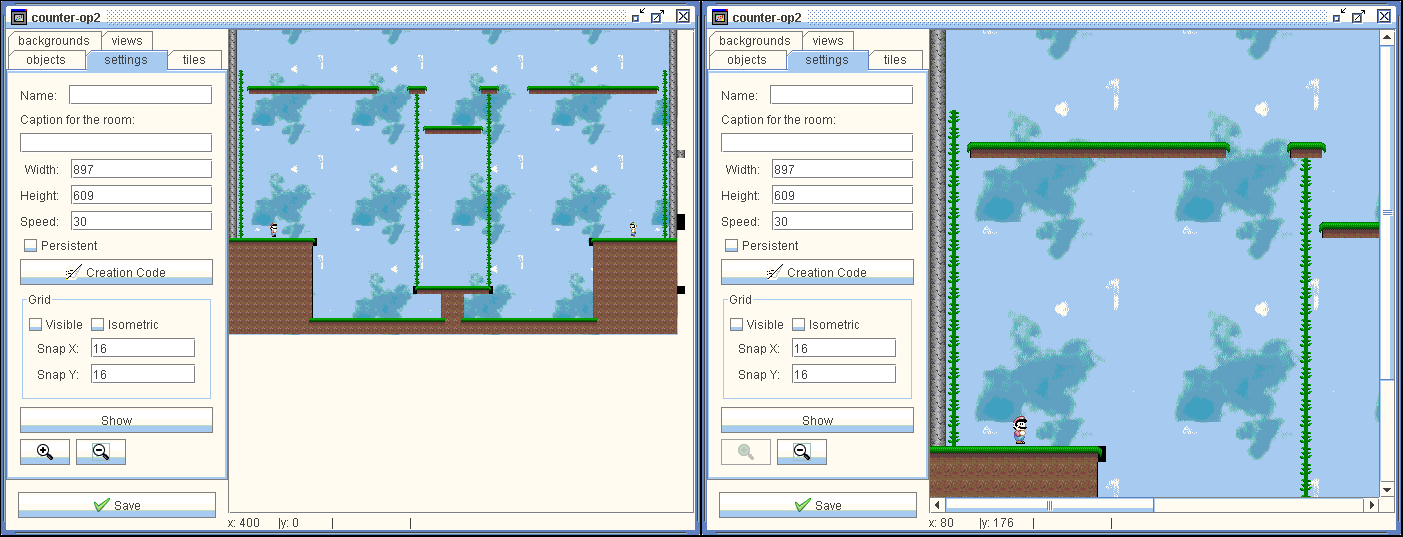
Task: Click Name field in right window
Action: pos(841,95)
